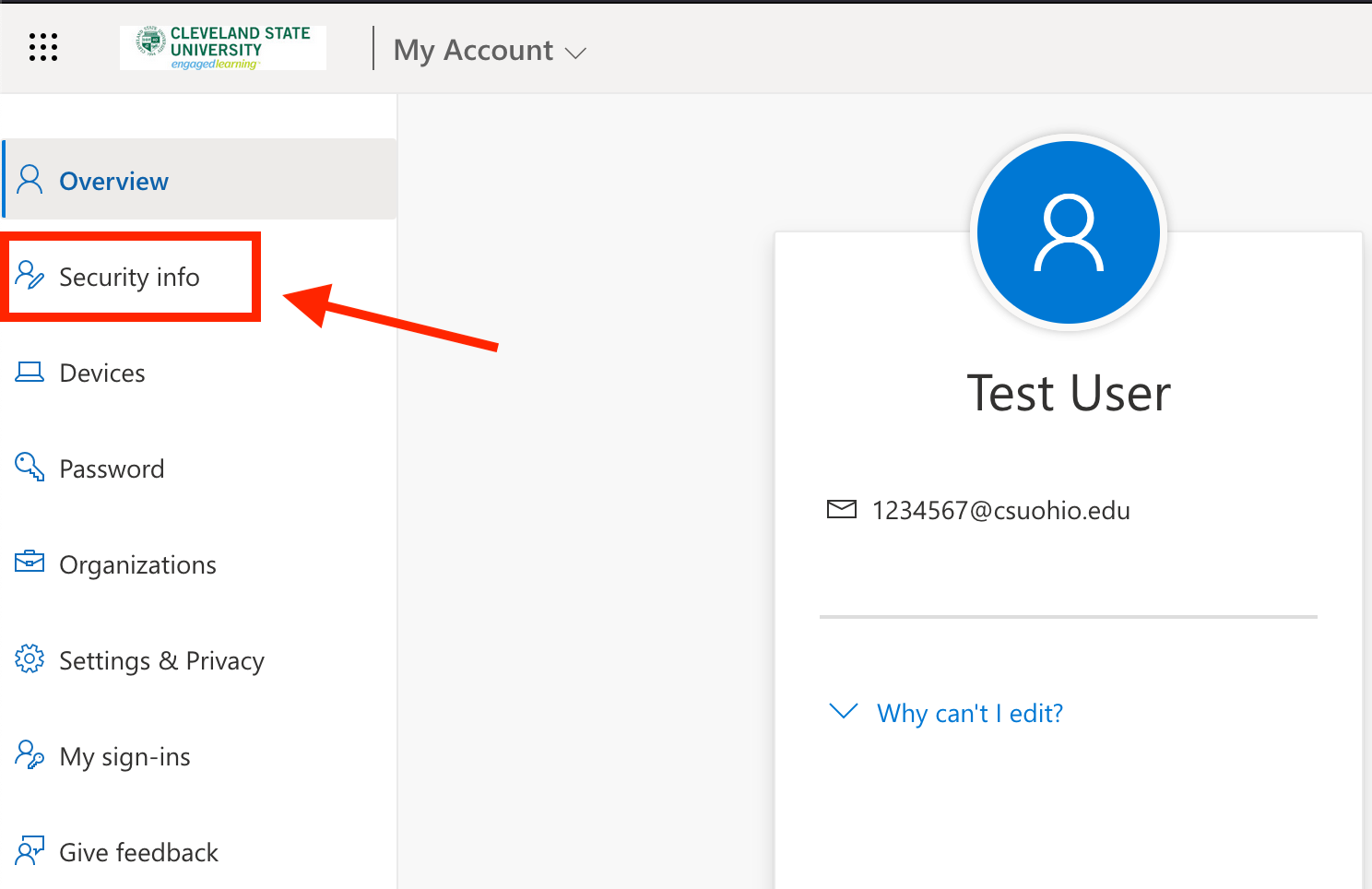The width and height of the screenshot is (1372, 889).
Task: Select the My sign-ins icon
Action: pos(29,755)
